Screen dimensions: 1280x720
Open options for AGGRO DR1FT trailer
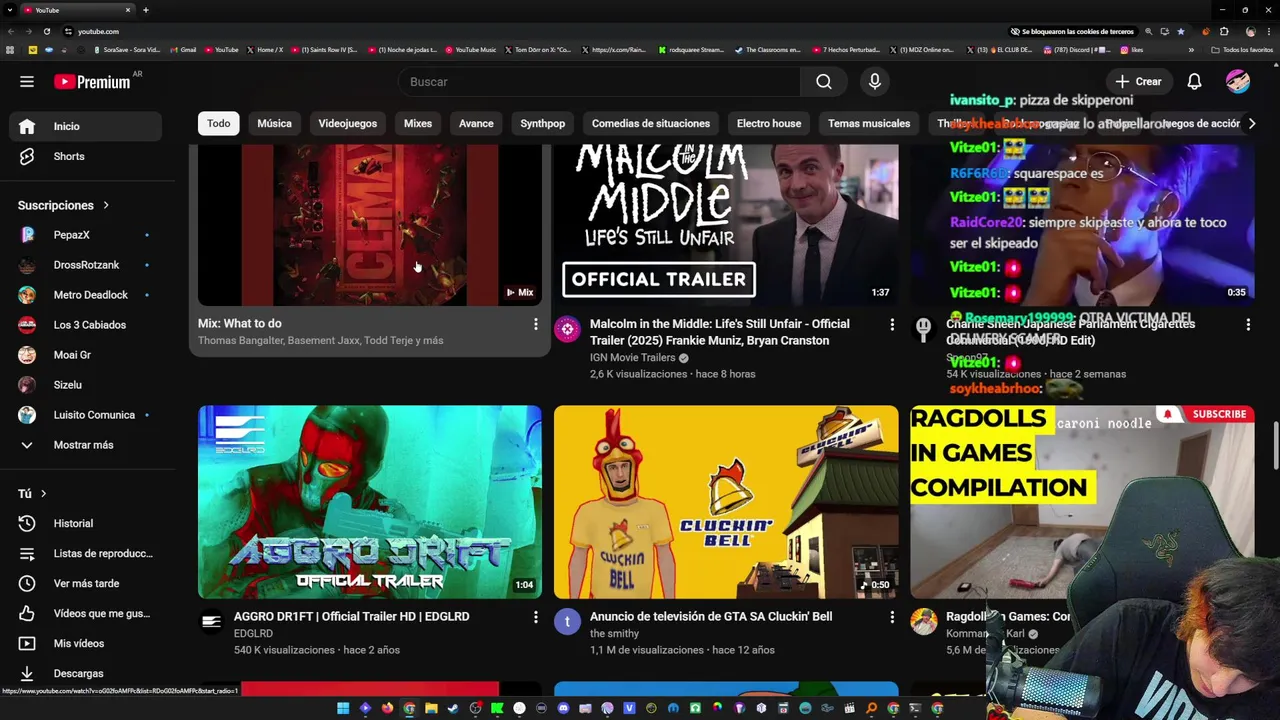(x=535, y=617)
